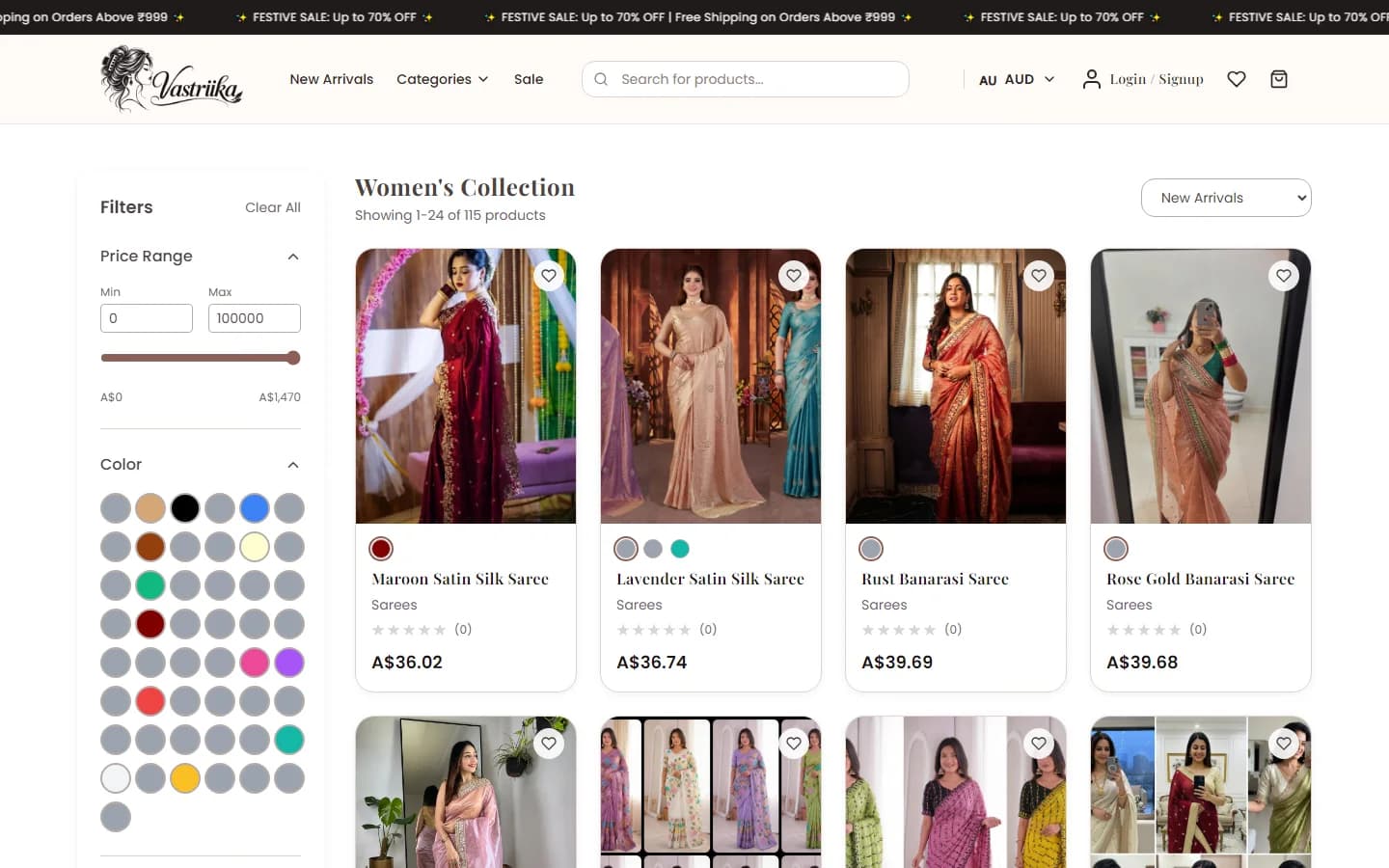Image resolution: width=1389 pixels, height=868 pixels.
Task: Wishlist the green, pink and yellow sarees product
Action: [x=1039, y=744]
